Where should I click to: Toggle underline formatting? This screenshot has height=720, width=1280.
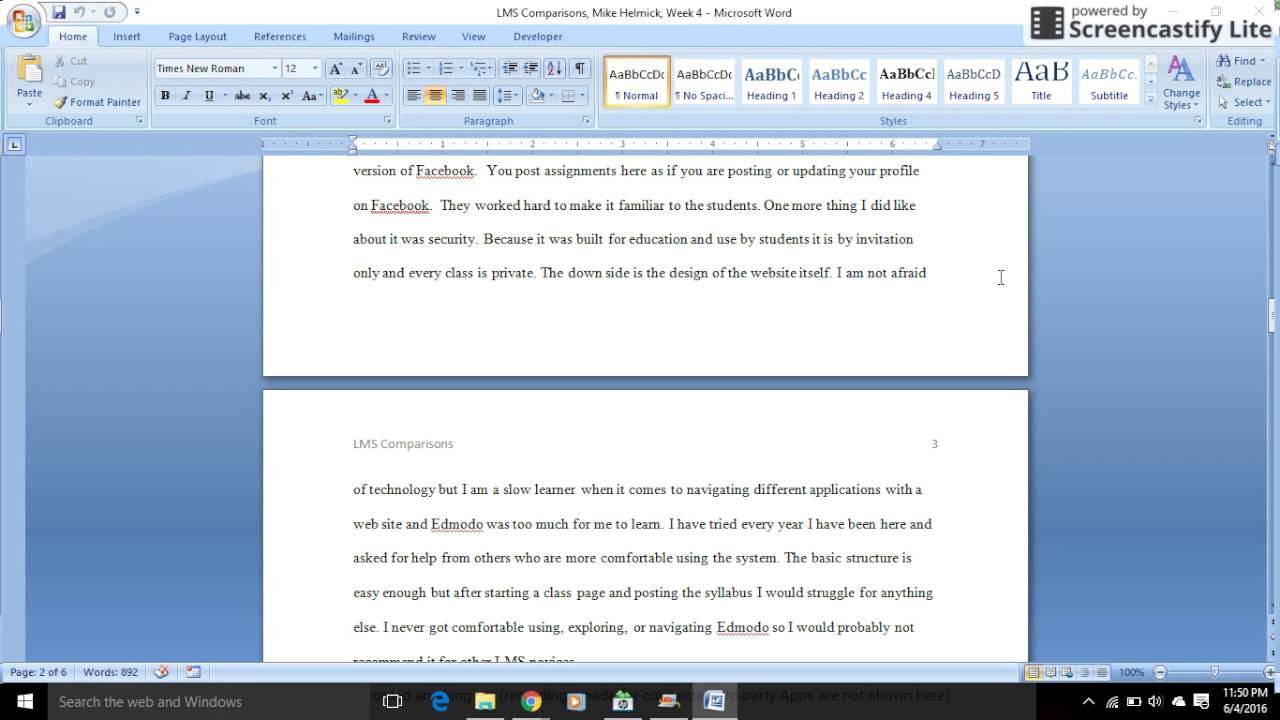point(208,96)
